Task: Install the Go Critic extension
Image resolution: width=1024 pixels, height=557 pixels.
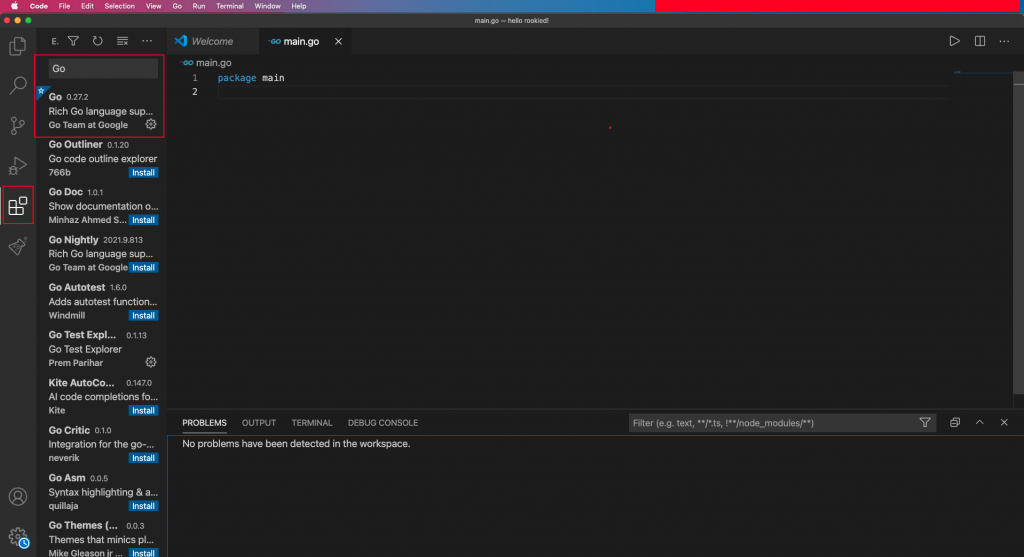Action: [143, 458]
